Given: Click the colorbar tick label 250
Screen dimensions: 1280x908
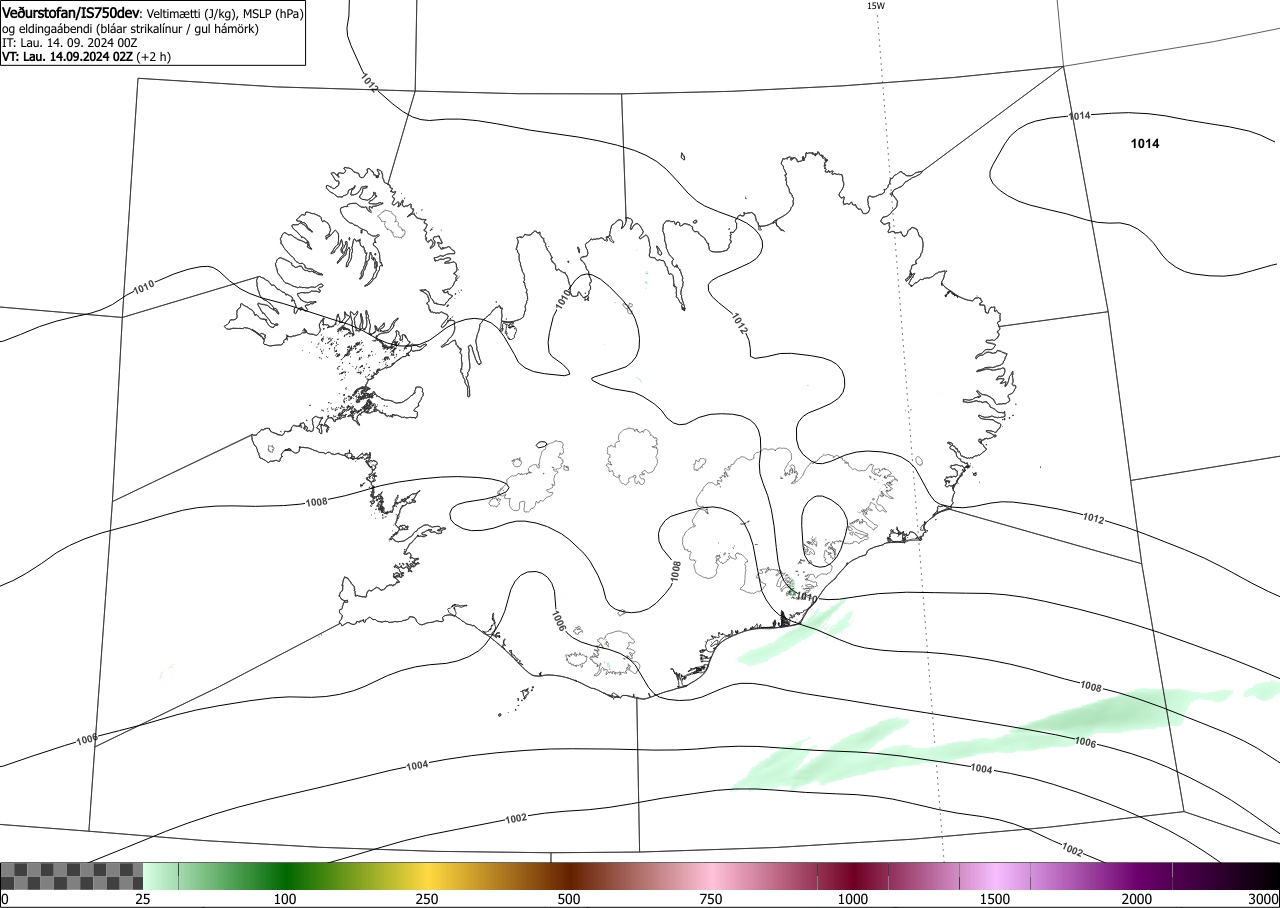Looking at the screenshot, I should [427, 899].
